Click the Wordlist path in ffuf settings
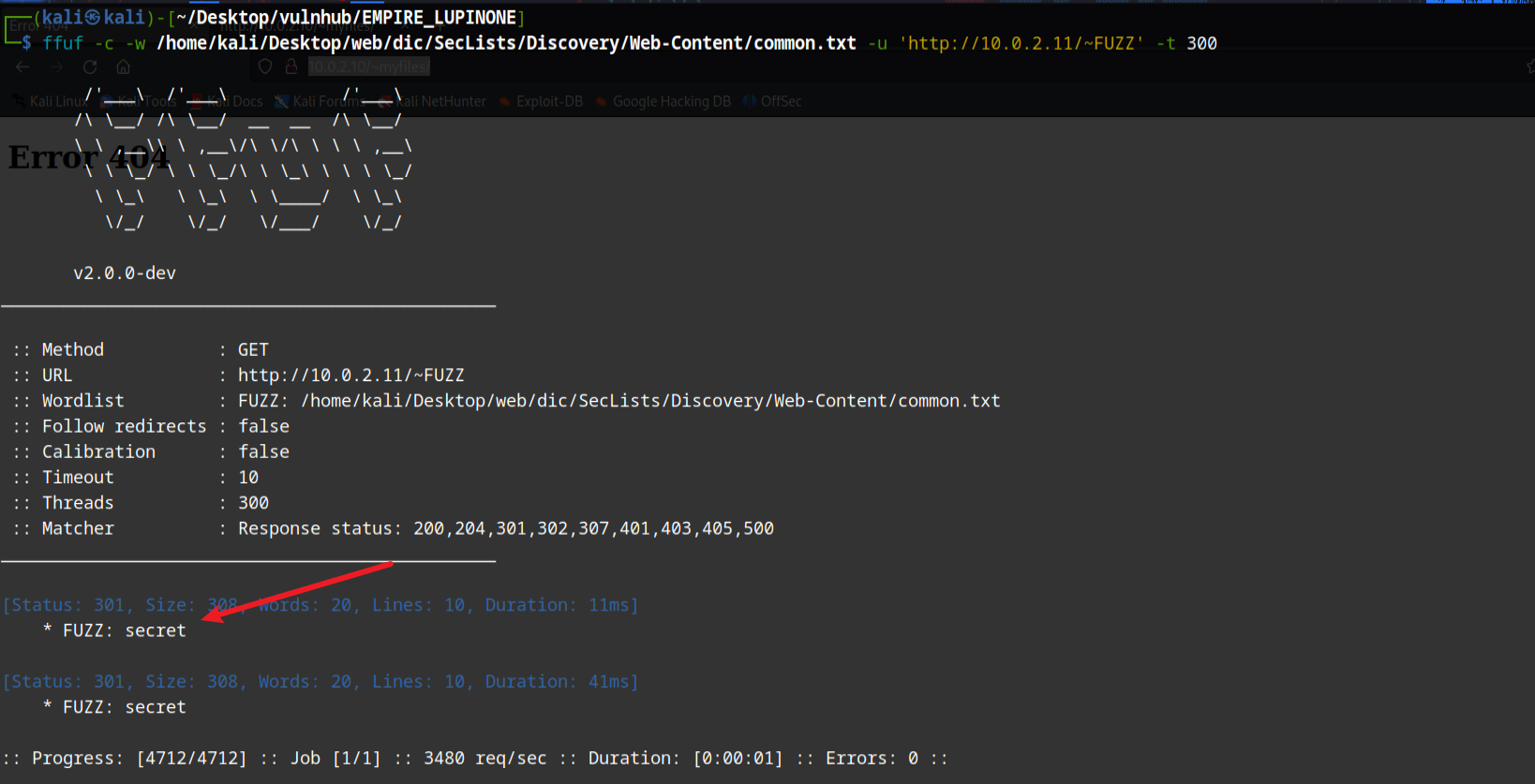The image size is (1535, 784). 650,401
